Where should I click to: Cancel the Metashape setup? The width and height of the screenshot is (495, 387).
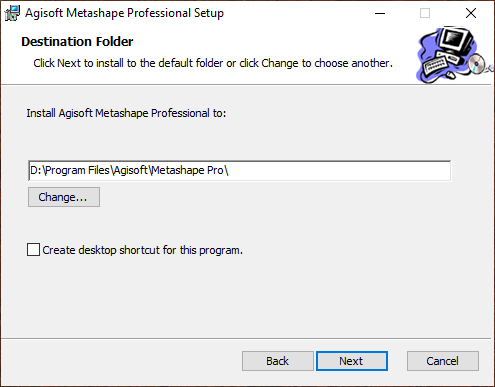tap(443, 361)
